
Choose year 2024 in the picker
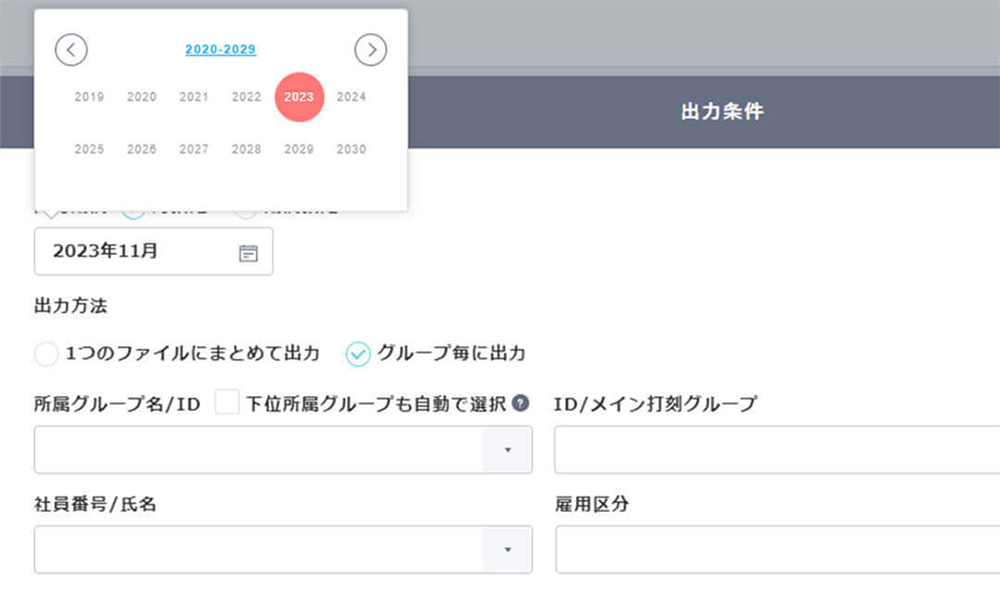point(351,97)
